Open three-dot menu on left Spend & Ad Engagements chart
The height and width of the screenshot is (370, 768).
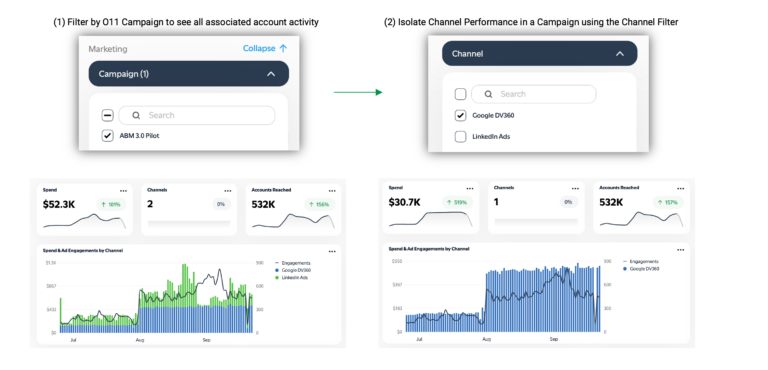click(332, 251)
